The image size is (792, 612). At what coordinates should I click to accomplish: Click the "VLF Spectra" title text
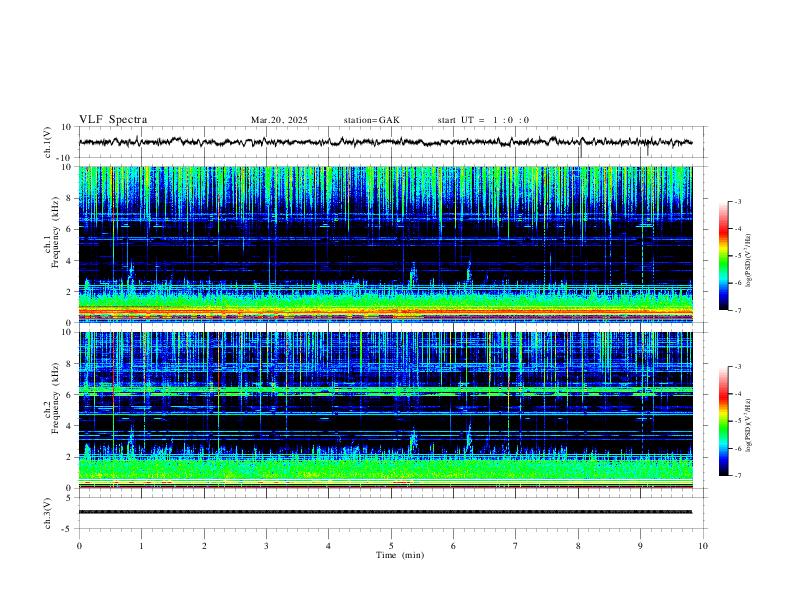(x=113, y=120)
